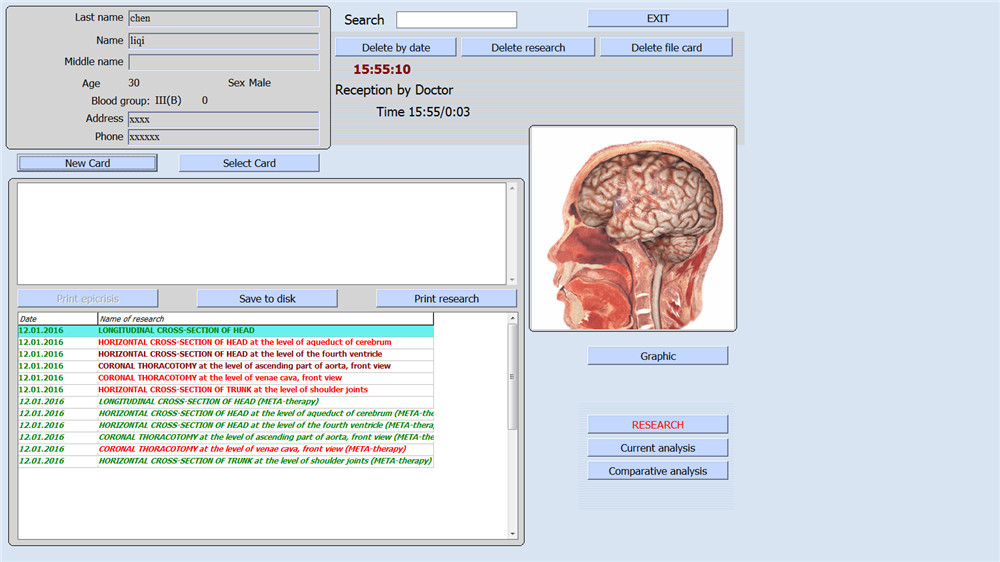This screenshot has height=562, width=1000.
Task: Select CORONAL THORACOTOMY venae cava row
Action: coord(226,378)
